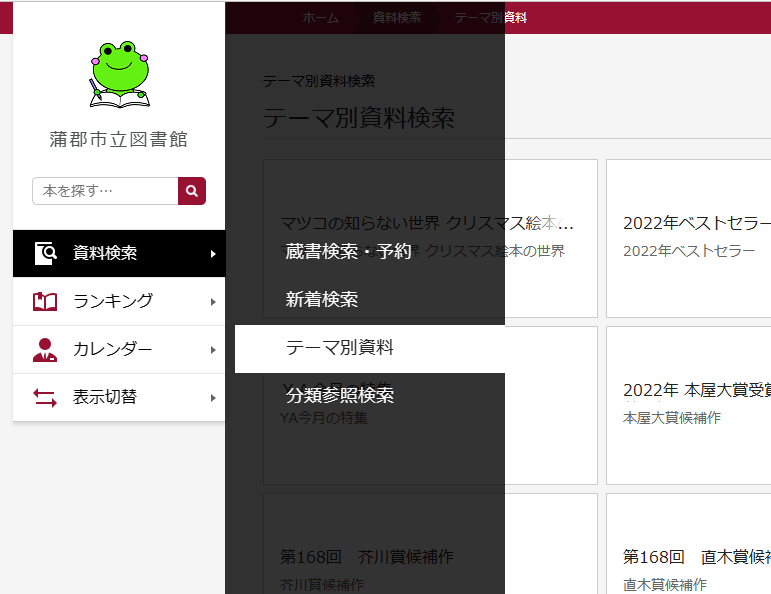This screenshot has height=594, width=771.
Task: Open the ランキング sidebar menu
Action: [x=119, y=301]
